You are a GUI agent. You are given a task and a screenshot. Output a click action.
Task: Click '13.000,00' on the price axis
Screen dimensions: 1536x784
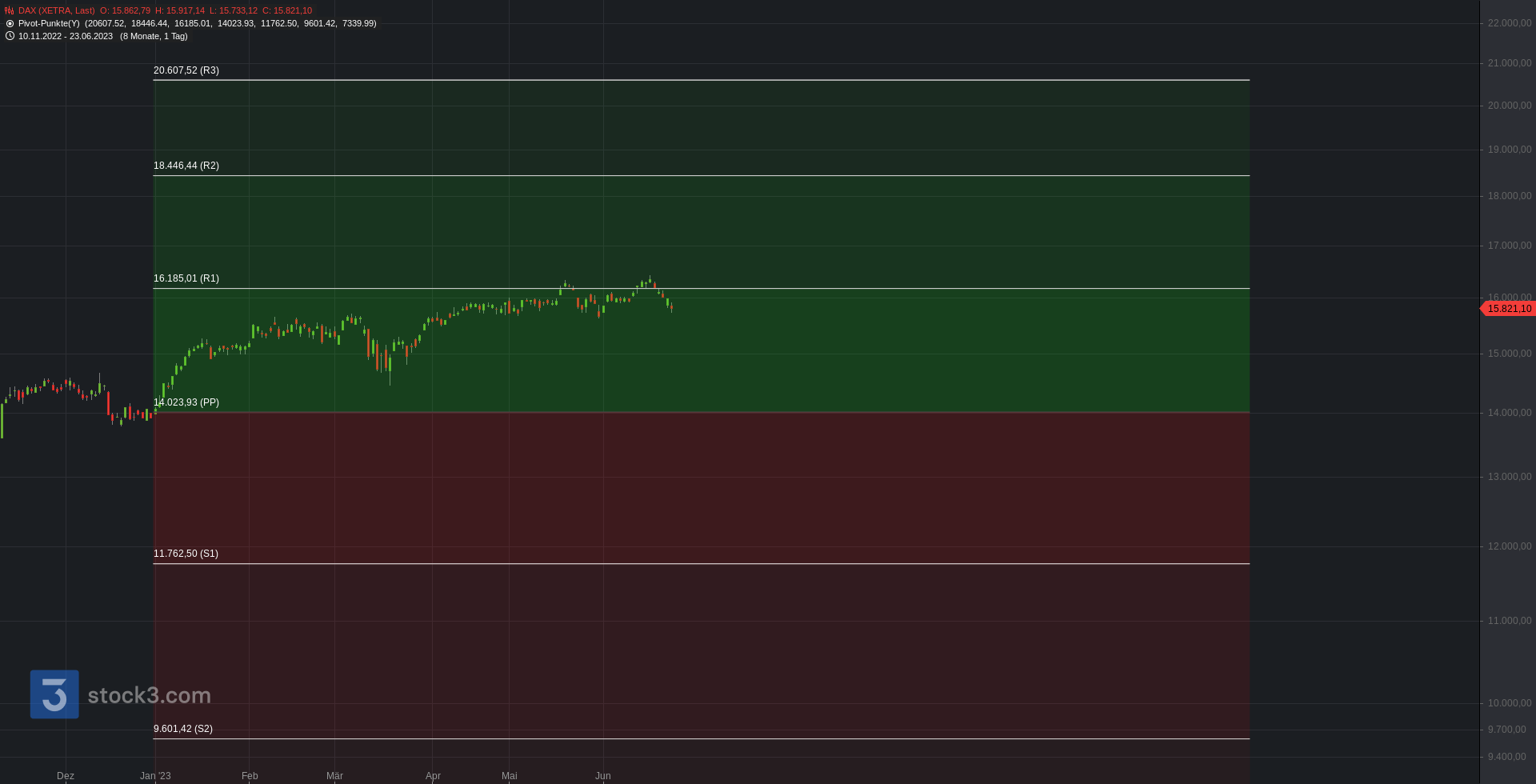pyautogui.click(x=1510, y=477)
